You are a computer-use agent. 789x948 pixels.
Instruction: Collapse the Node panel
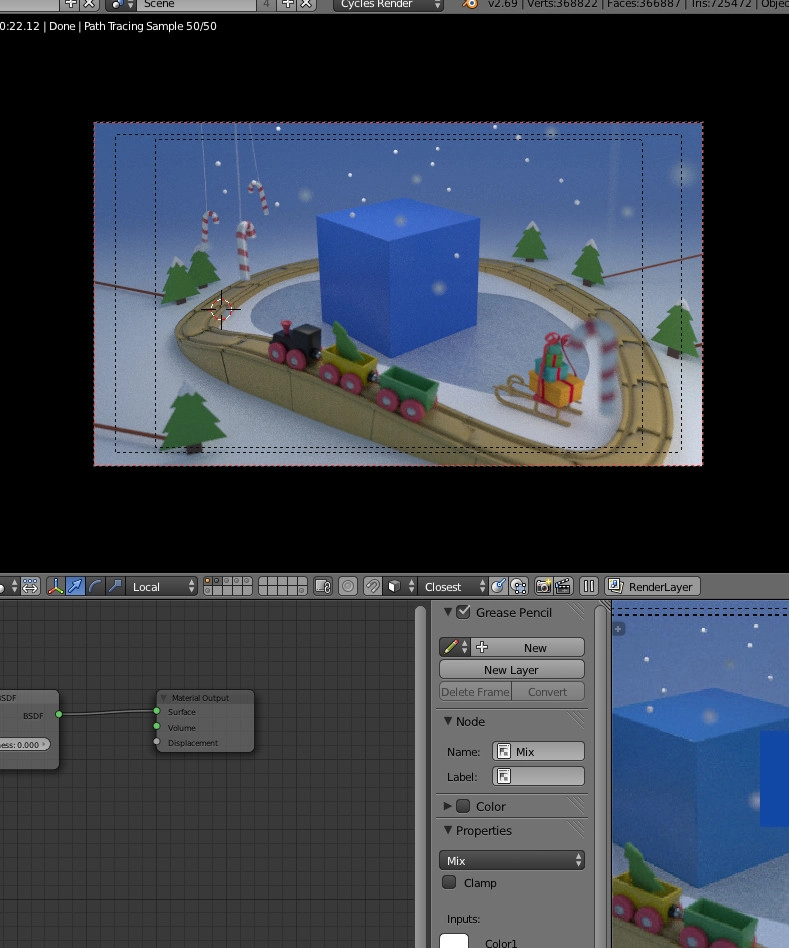pyautogui.click(x=448, y=721)
